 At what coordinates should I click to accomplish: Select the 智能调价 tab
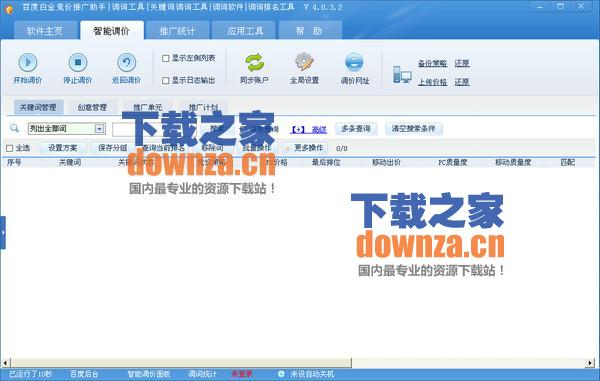[112, 31]
